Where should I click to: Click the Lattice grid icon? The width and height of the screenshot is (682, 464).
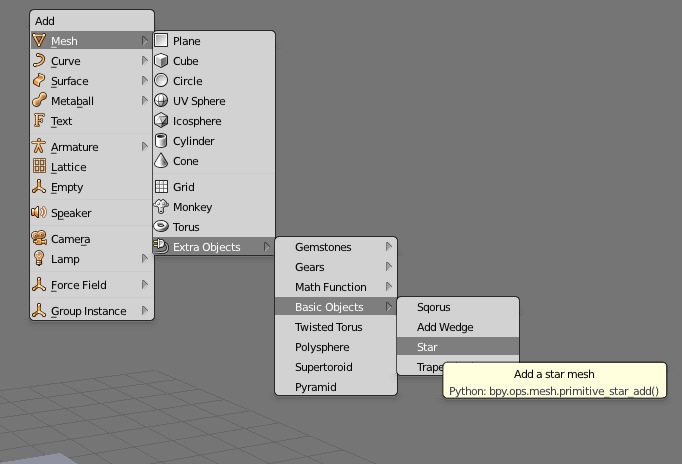pos(39,167)
